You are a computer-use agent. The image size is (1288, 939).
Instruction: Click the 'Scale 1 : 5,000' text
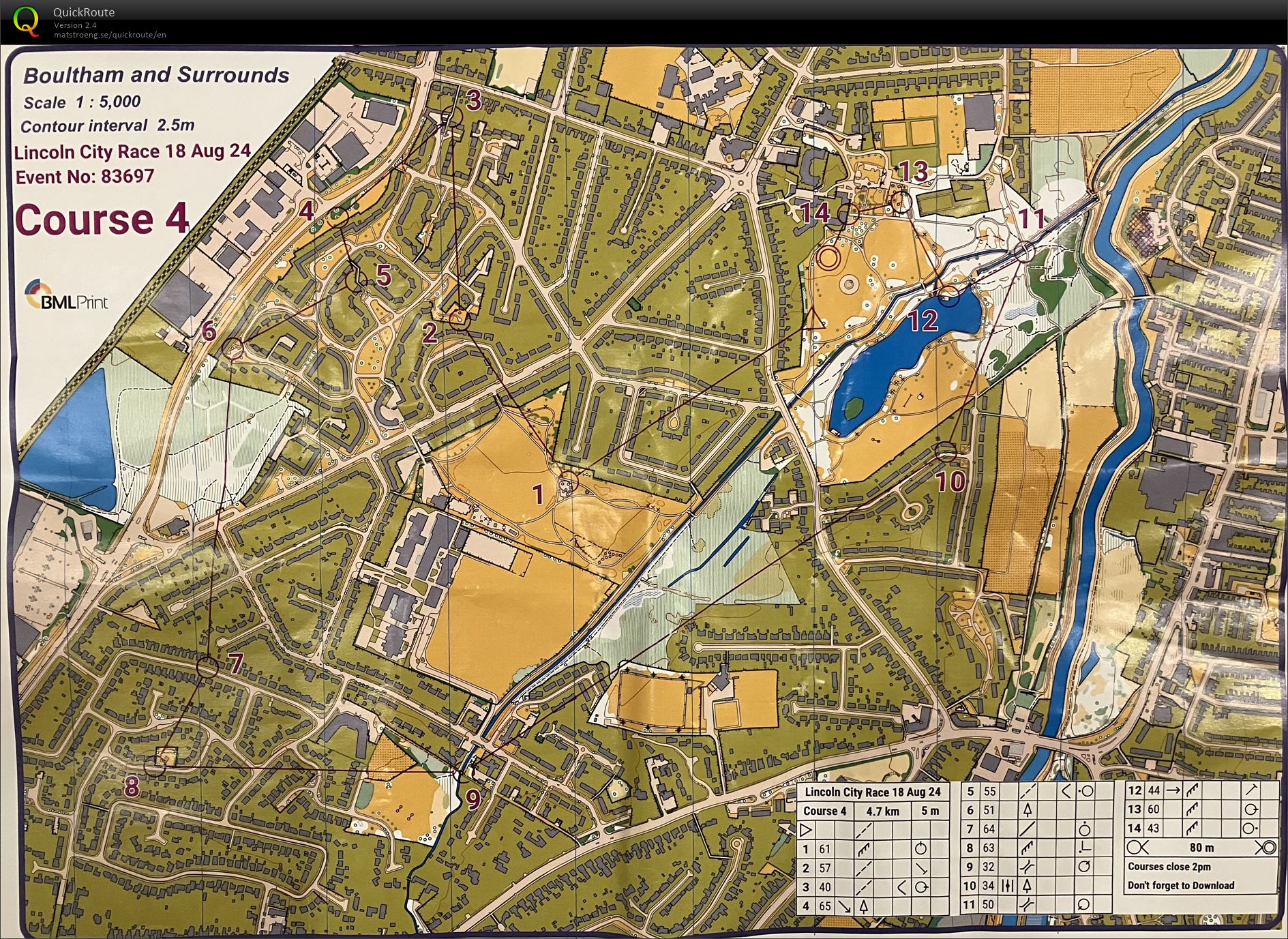[82, 102]
